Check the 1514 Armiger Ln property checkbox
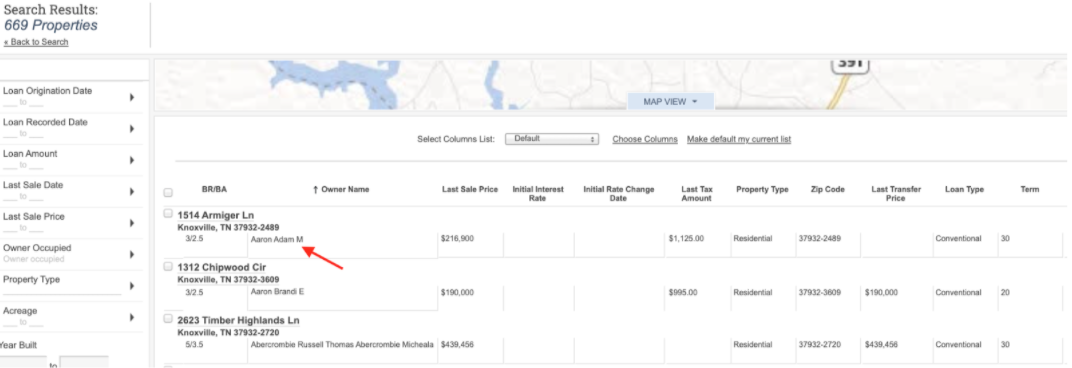This screenshot has height=368, width=1072. [168, 213]
